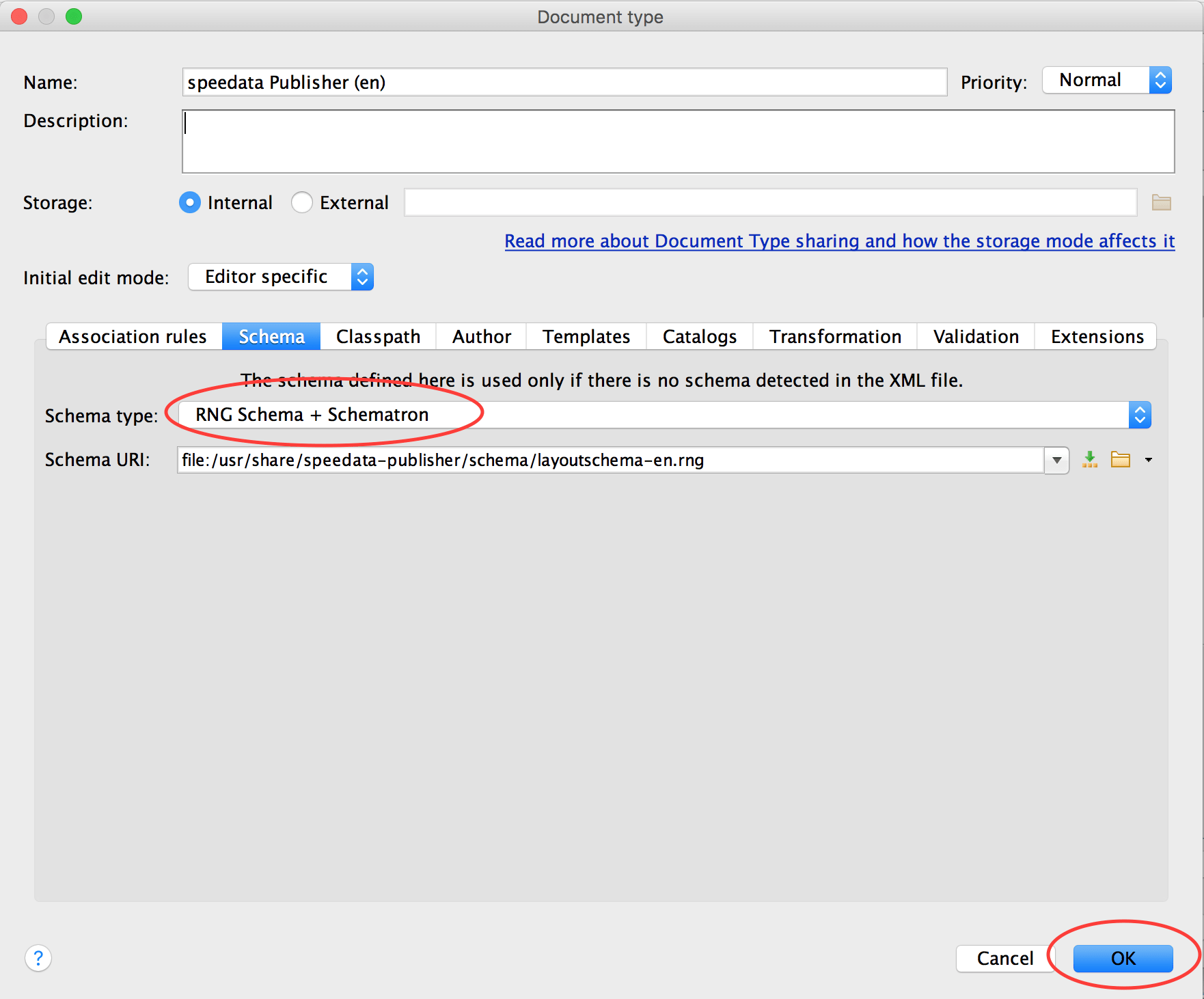This screenshot has width=1204, height=999.
Task: Open the Extensions tab
Action: pyautogui.click(x=1096, y=337)
